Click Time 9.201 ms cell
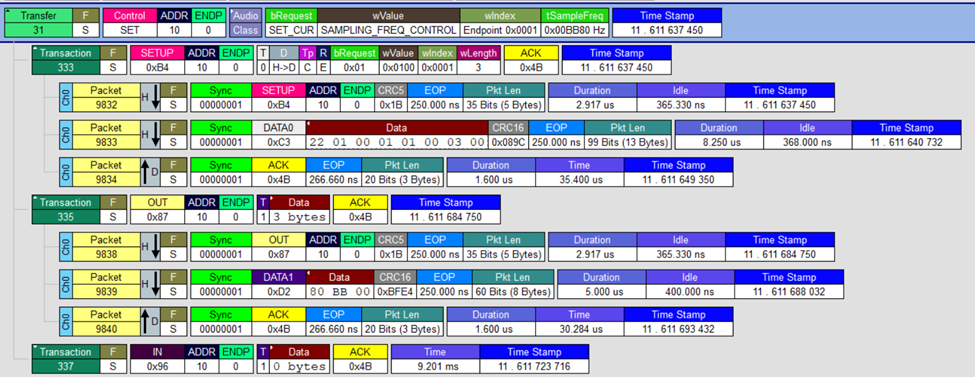The height and width of the screenshot is (377, 975). 435,359
